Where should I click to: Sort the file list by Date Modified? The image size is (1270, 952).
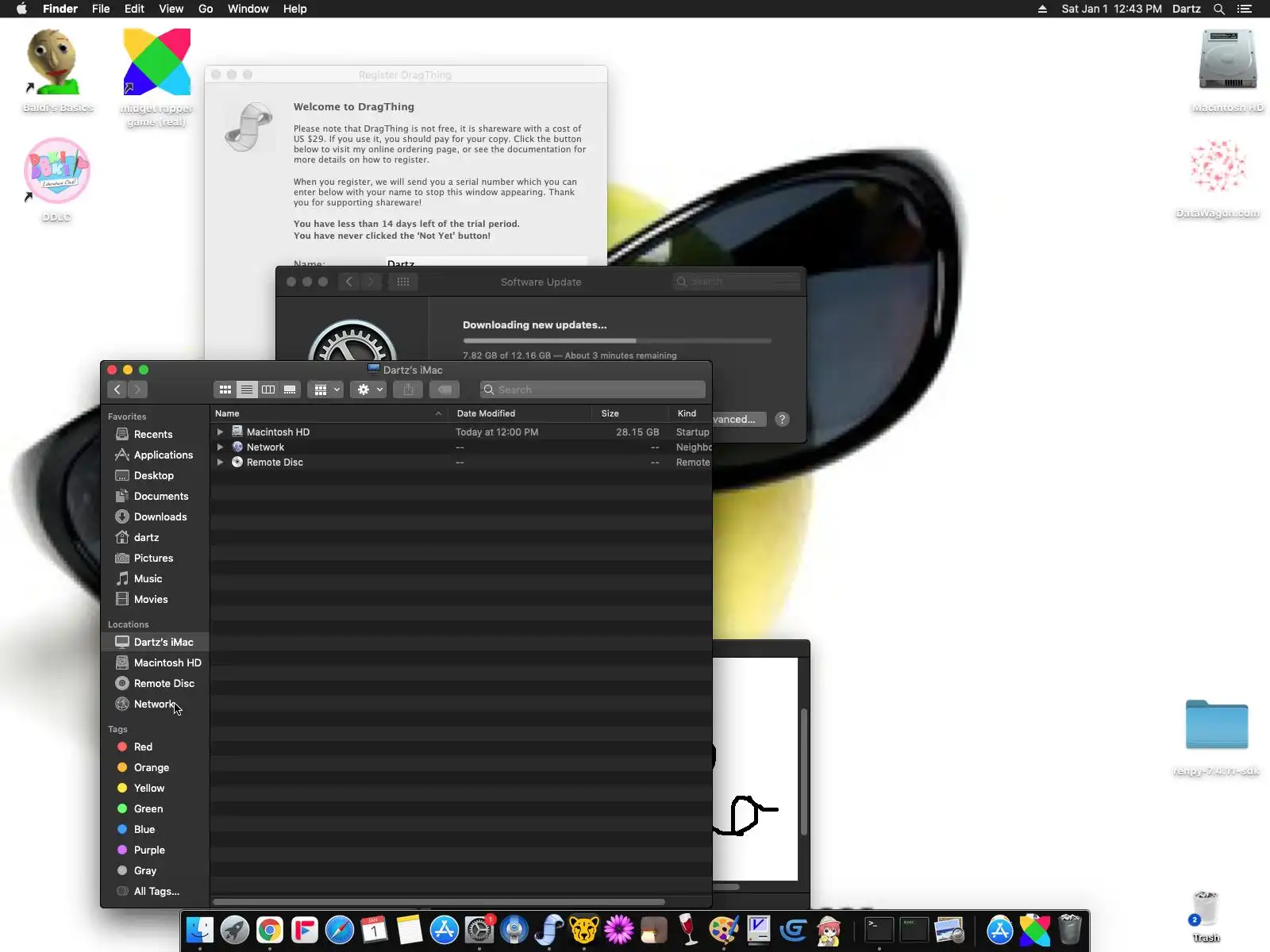(520, 413)
